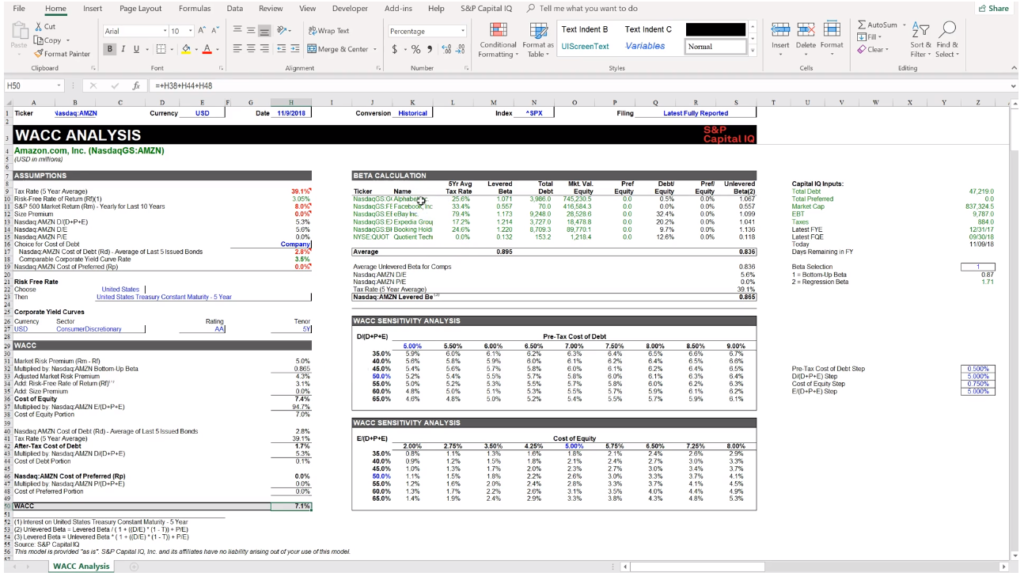Click the Find & Select magnifier icon
The image size is (1024, 580).
pyautogui.click(x=948, y=26)
